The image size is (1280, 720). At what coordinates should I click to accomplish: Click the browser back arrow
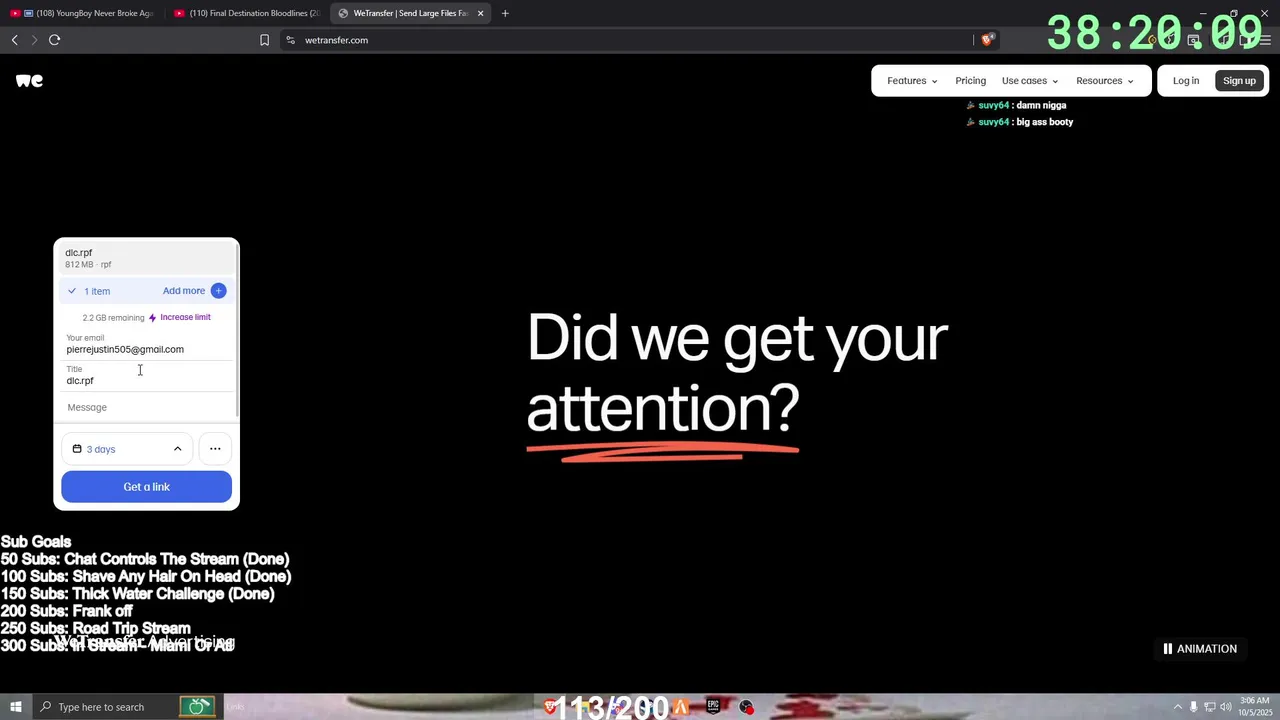pos(14,40)
